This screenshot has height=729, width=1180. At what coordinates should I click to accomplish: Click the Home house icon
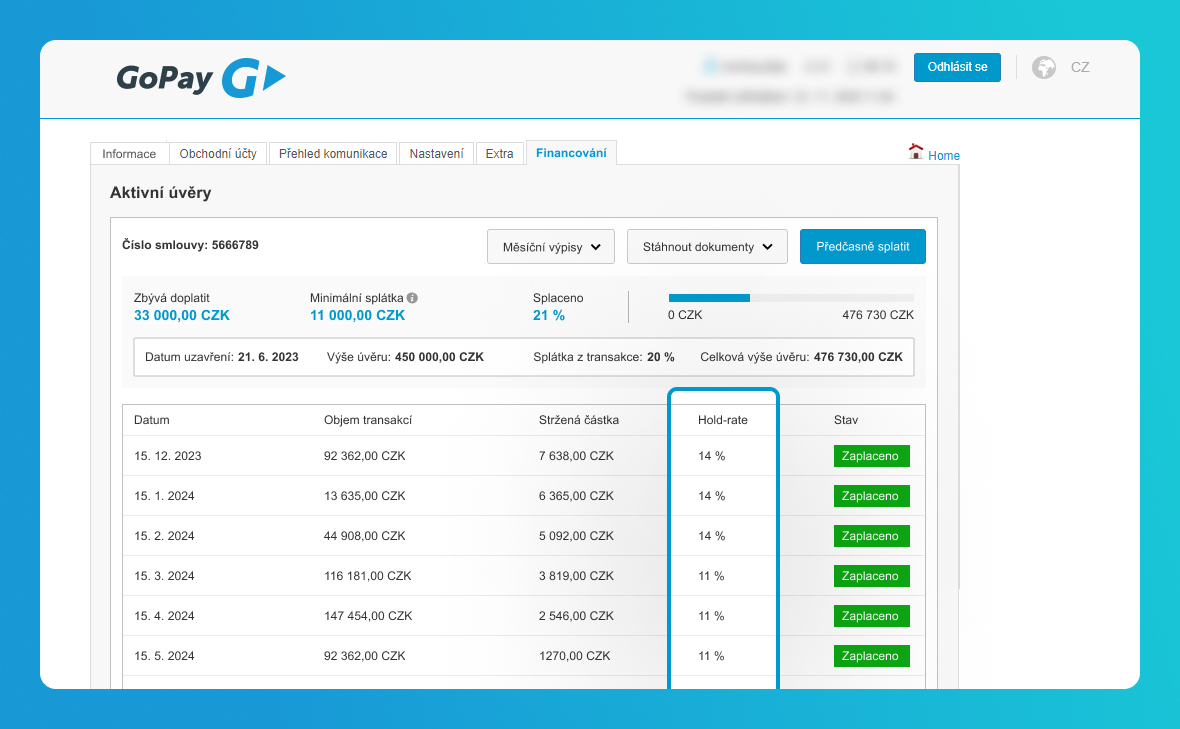tap(916, 152)
